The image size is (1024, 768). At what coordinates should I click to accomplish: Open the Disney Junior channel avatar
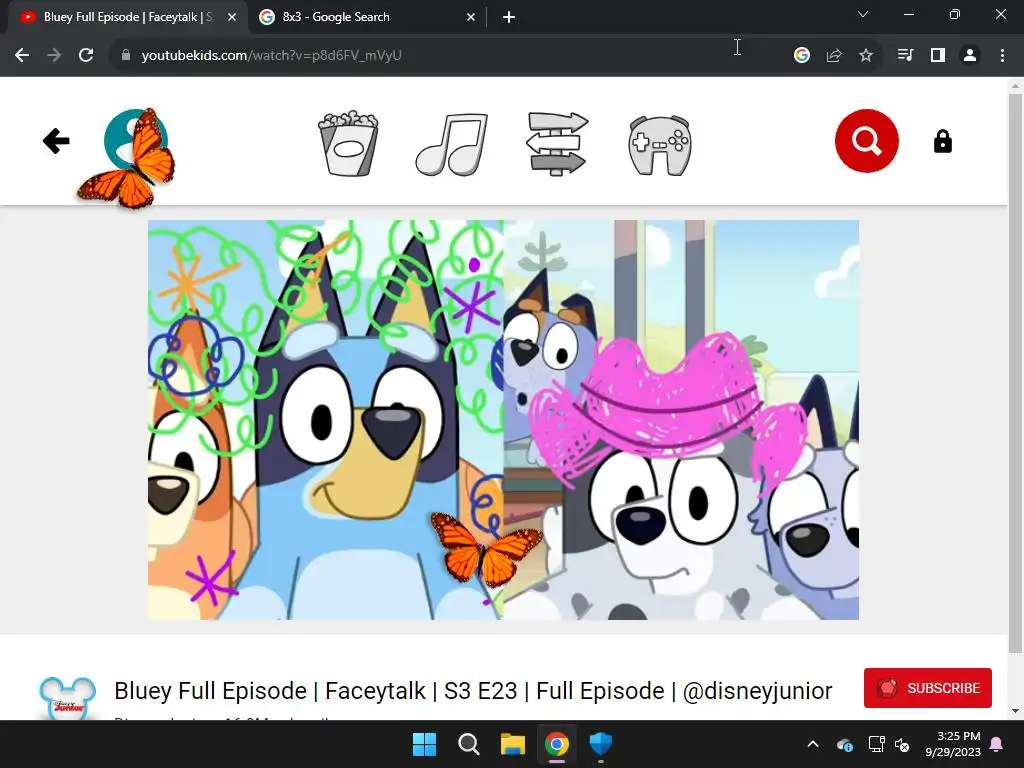click(x=67, y=699)
